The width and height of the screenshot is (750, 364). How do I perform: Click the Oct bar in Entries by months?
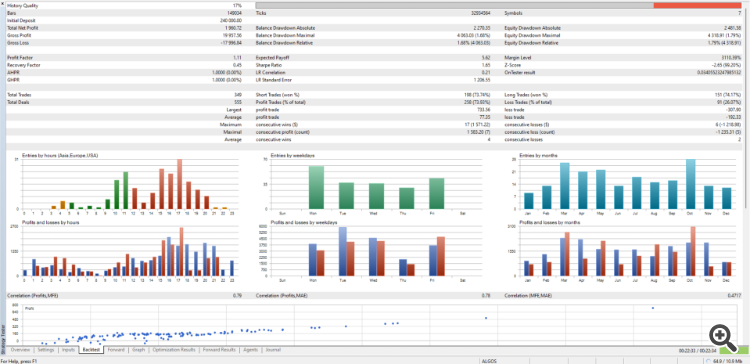pyautogui.click(x=691, y=184)
